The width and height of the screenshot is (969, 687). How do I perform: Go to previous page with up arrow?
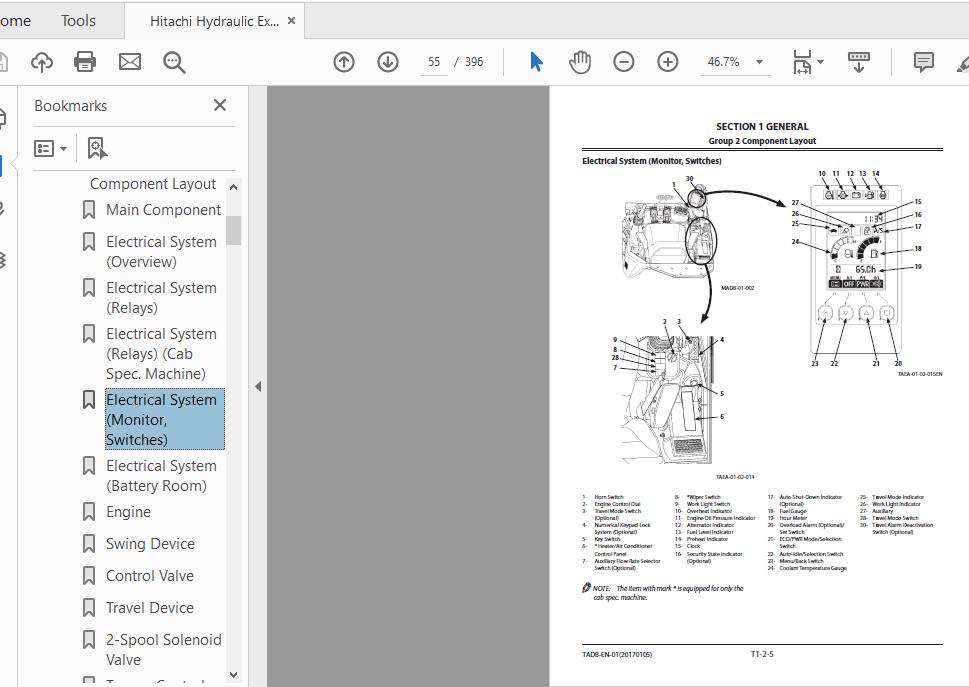(x=344, y=62)
